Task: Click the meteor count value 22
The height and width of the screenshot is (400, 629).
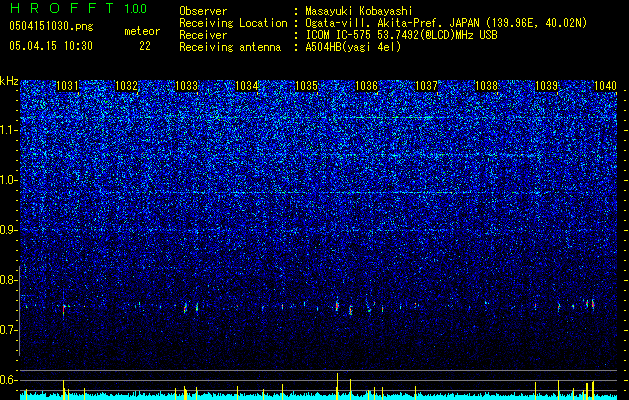Action: [145, 46]
